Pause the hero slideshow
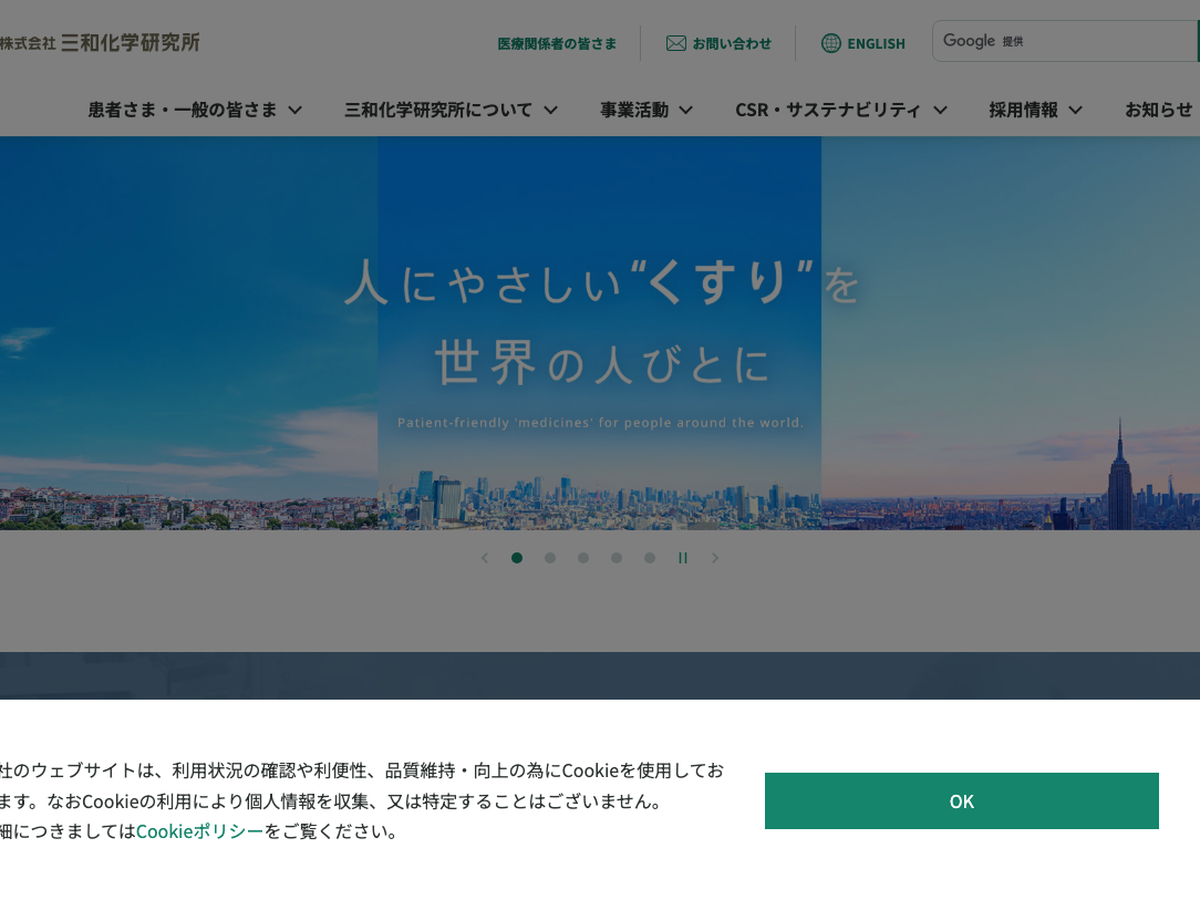This screenshot has height=900, width=1200. coord(683,558)
